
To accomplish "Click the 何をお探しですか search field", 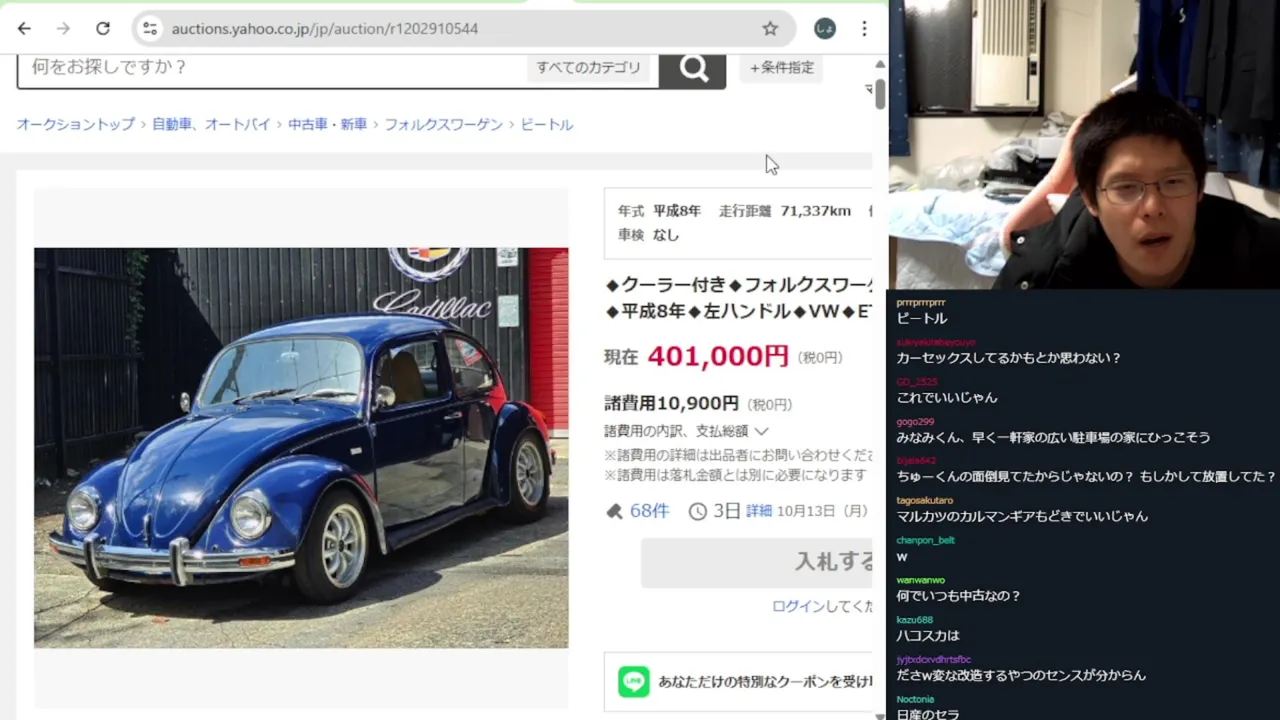I will (270, 67).
